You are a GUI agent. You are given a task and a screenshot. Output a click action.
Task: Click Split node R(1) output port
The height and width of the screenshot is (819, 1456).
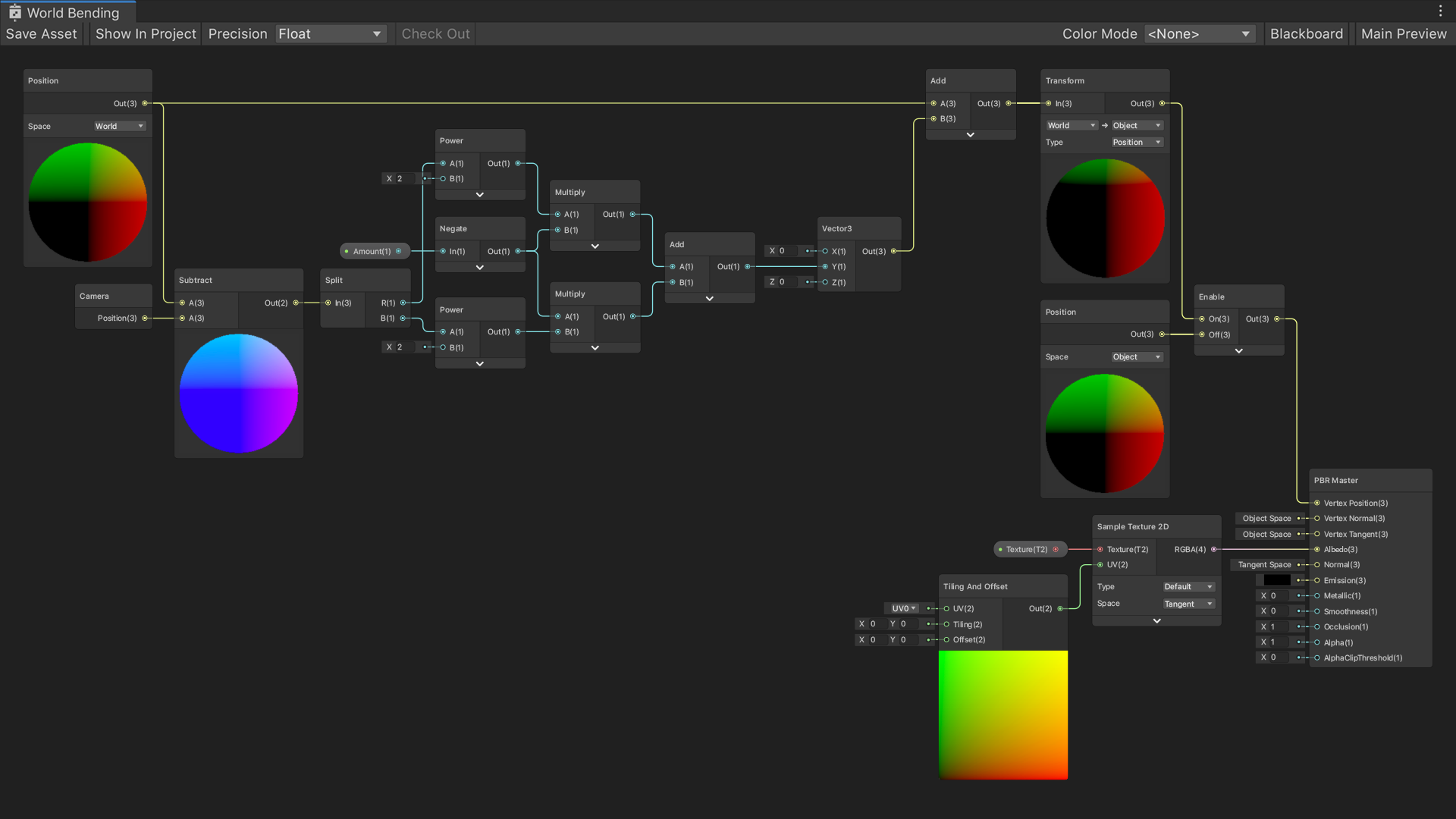[x=403, y=303]
